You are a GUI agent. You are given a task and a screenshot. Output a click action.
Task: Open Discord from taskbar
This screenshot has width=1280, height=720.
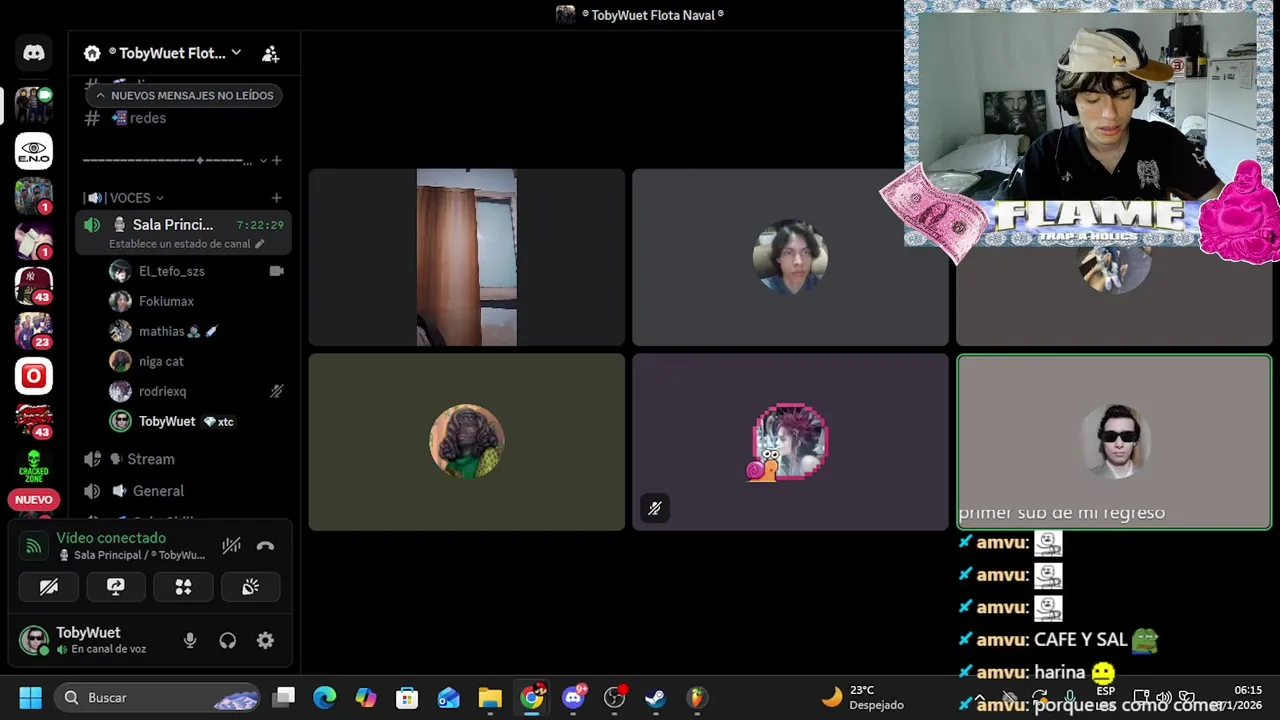point(573,697)
